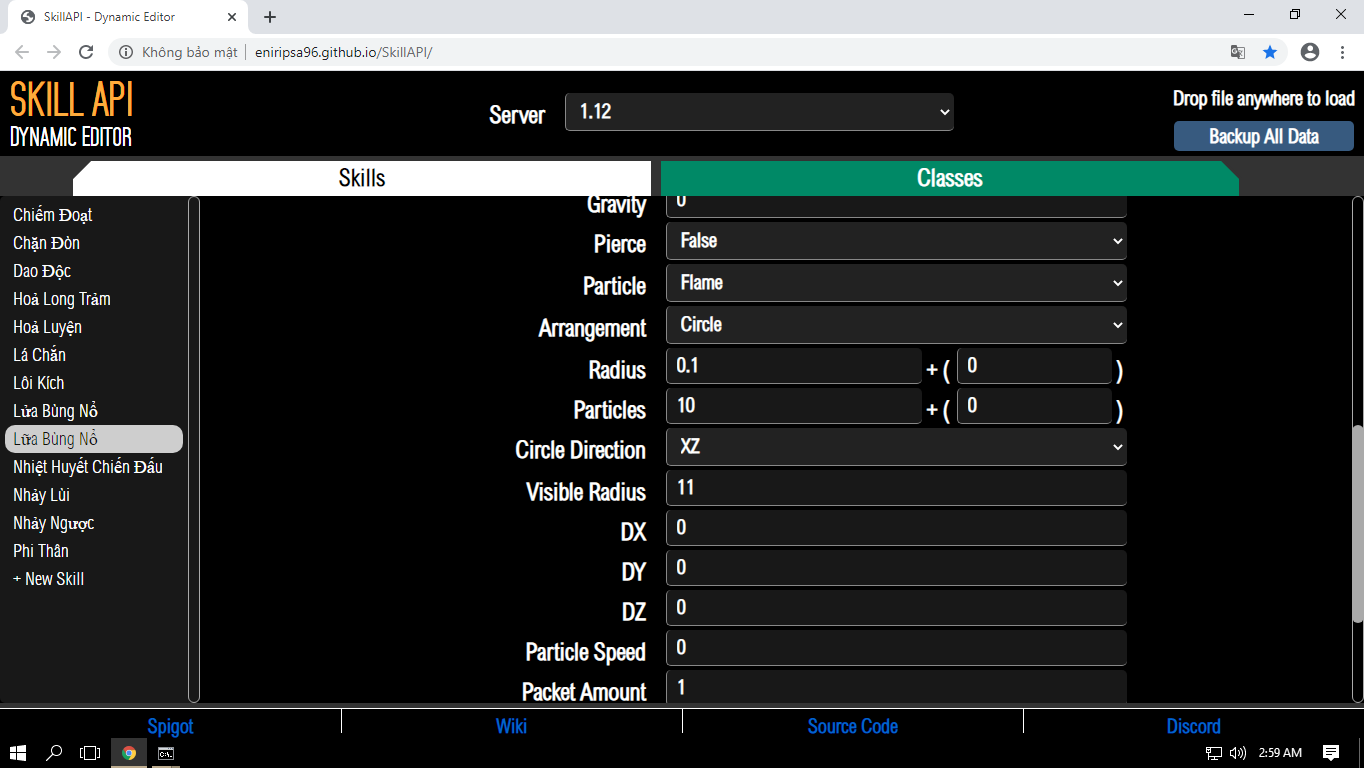Screen dimensions: 1364x768
Task: Reload the SkillAPI page
Action: [x=86, y=52]
